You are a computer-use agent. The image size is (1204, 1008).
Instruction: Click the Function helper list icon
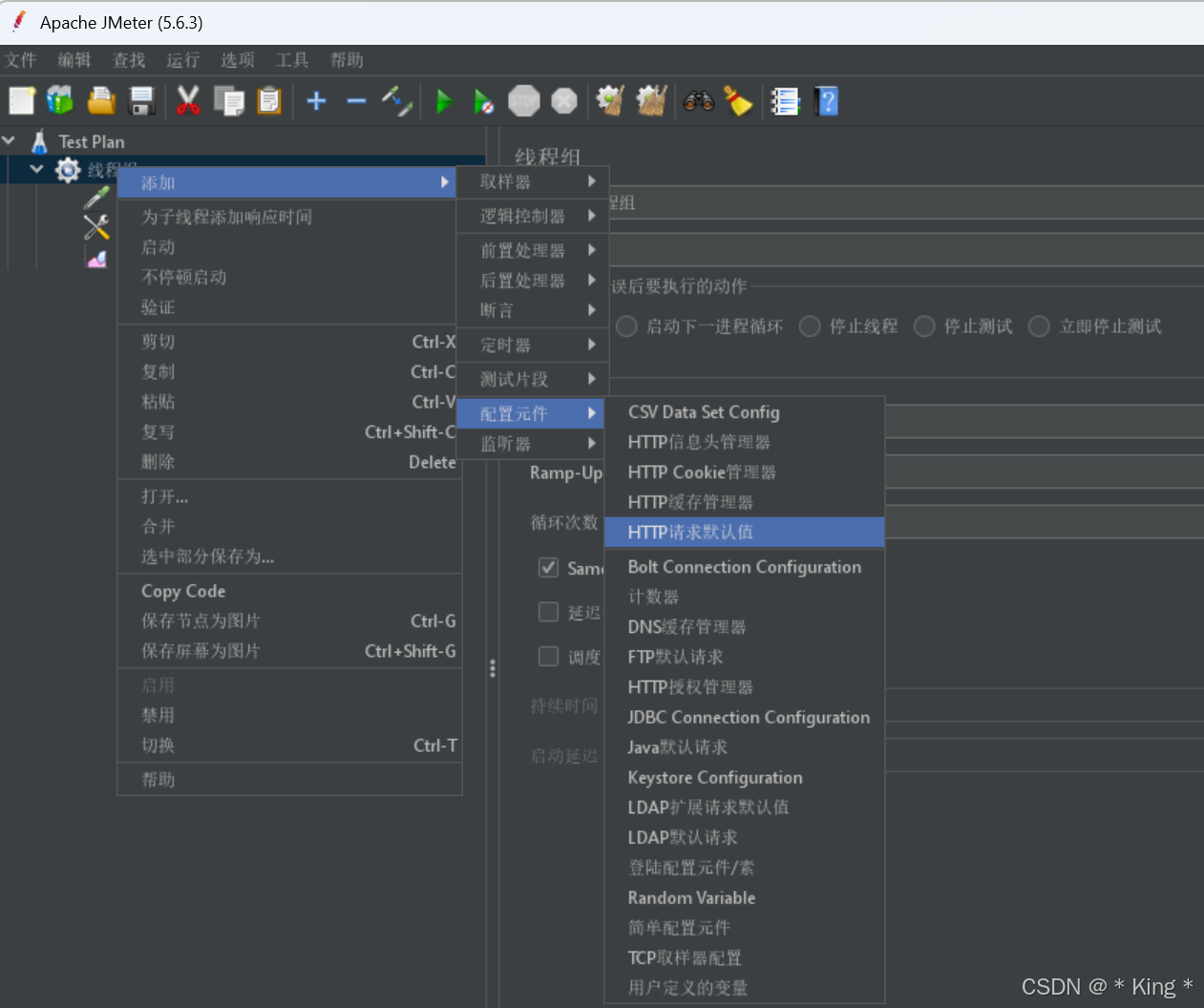[x=785, y=100]
